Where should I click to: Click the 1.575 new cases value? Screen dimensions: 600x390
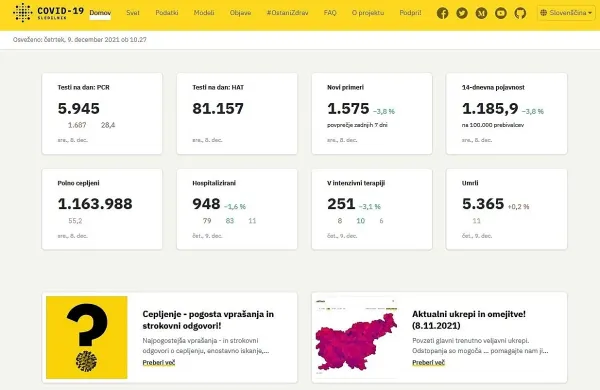click(x=348, y=109)
